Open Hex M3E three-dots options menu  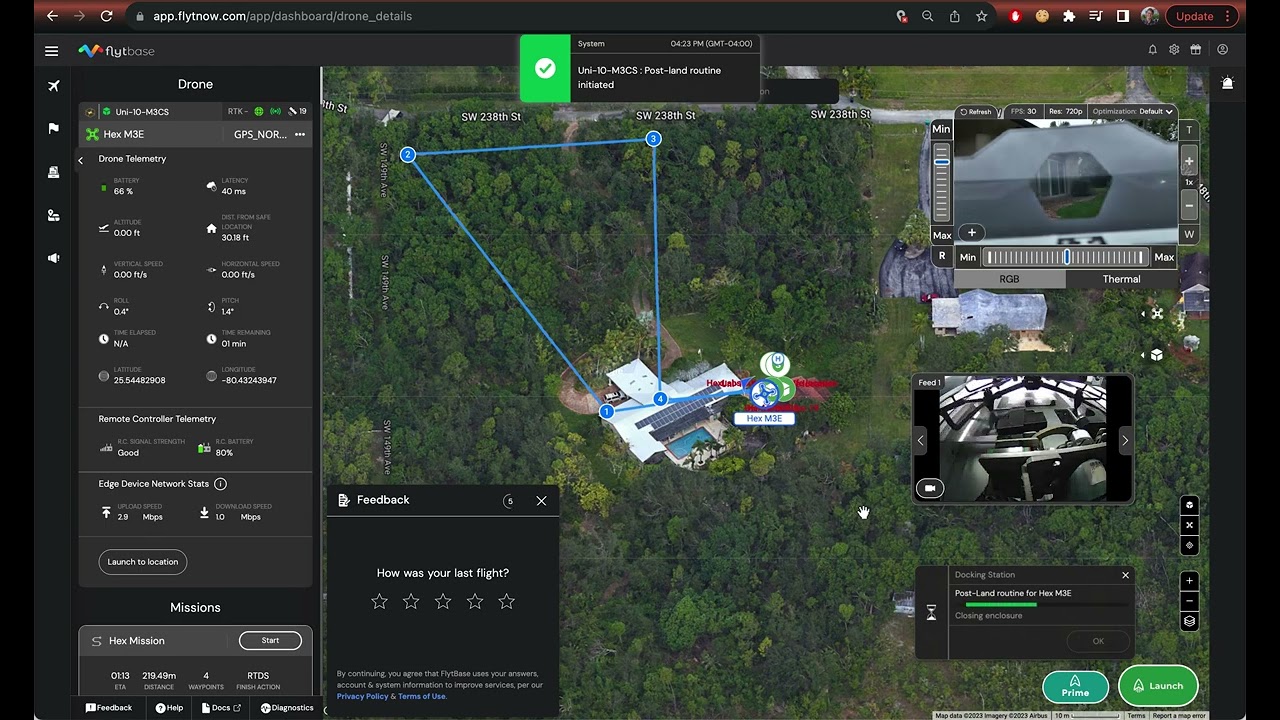pyautogui.click(x=299, y=134)
